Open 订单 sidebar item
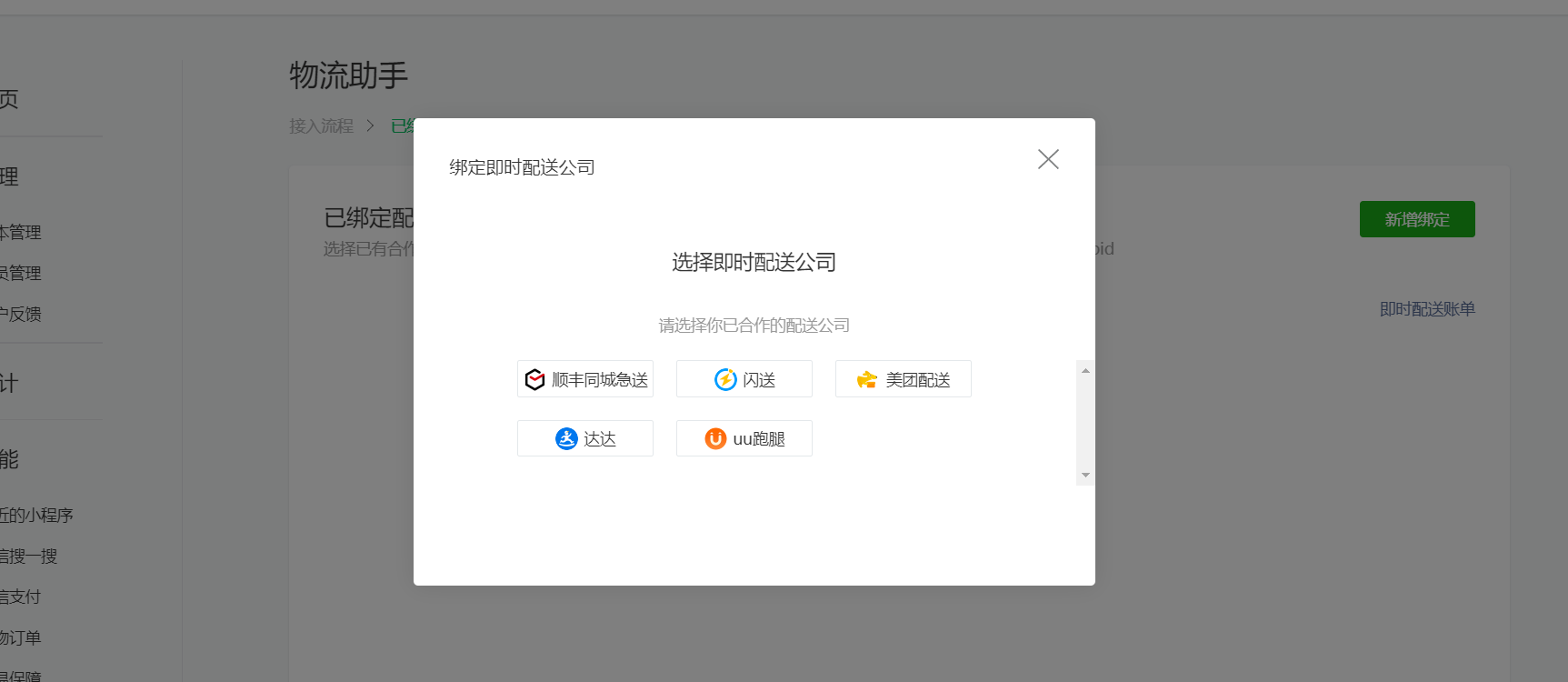Viewport: 1568px width, 682px height. coord(20,637)
